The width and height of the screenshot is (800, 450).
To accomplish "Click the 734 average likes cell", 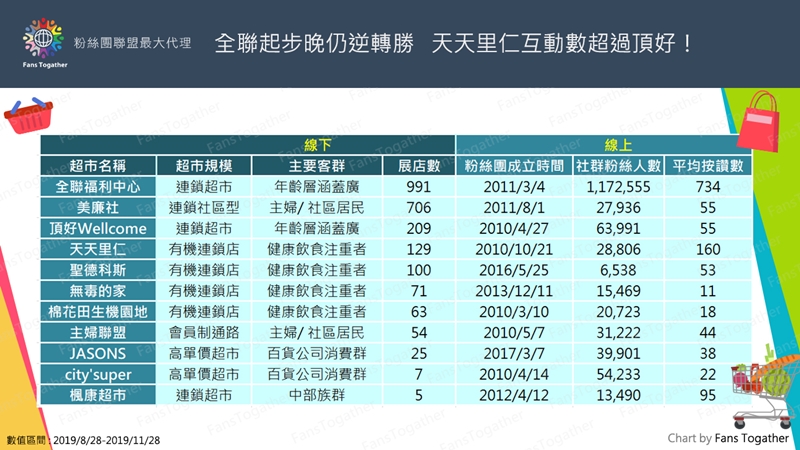I will tap(708, 187).
